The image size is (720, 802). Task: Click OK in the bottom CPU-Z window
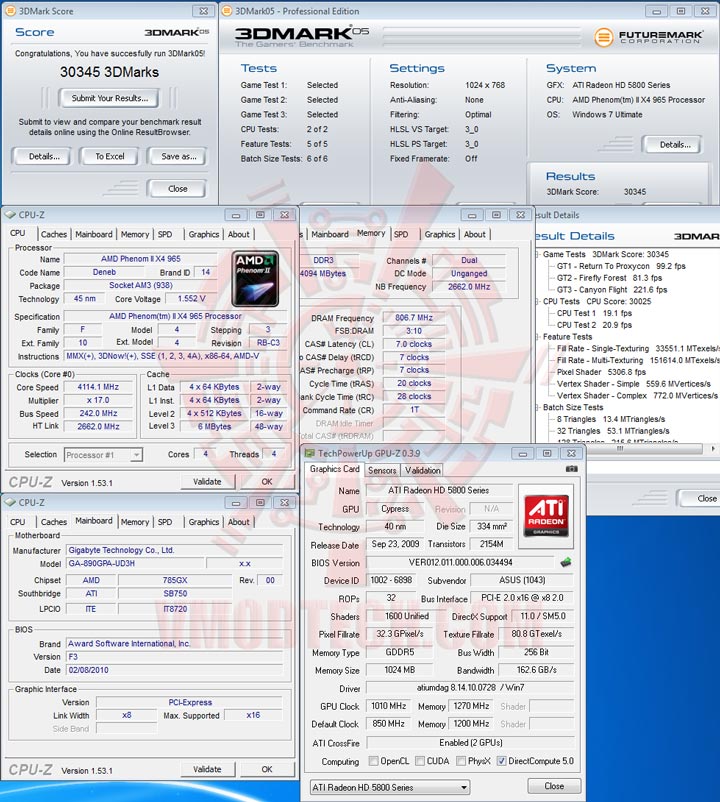pyautogui.click(x=266, y=769)
